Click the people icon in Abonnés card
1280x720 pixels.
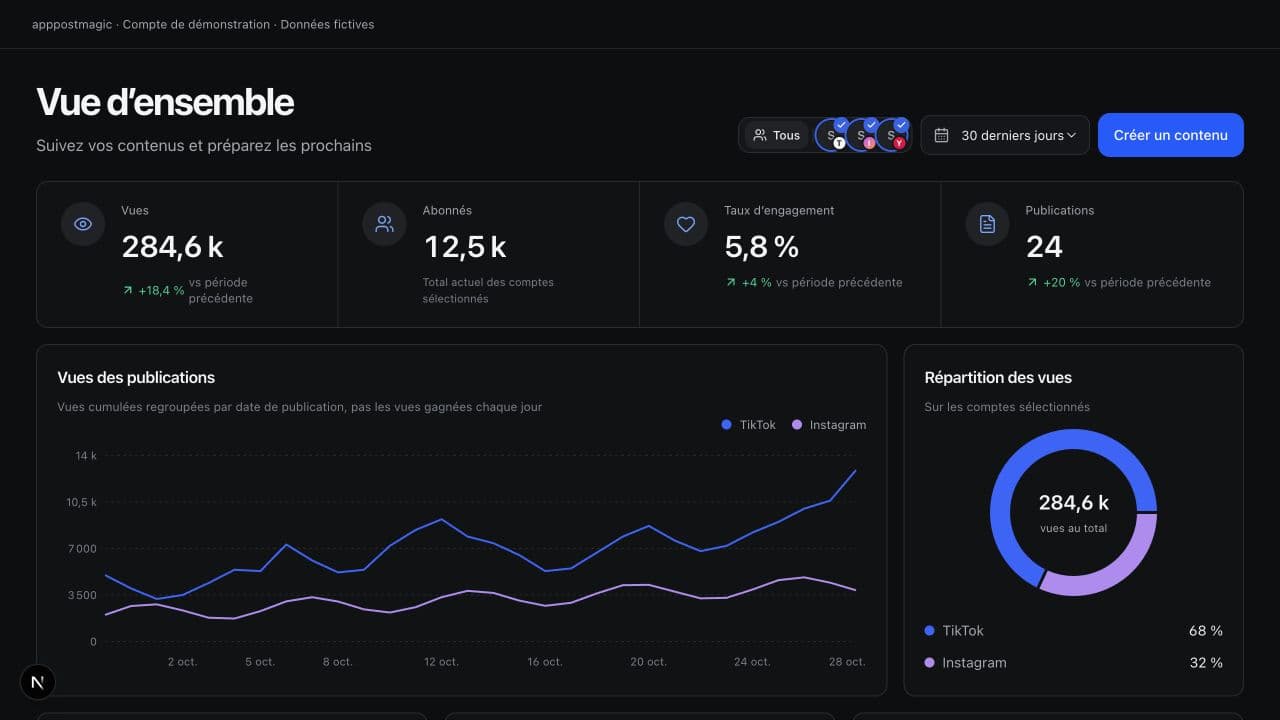pyautogui.click(x=385, y=224)
